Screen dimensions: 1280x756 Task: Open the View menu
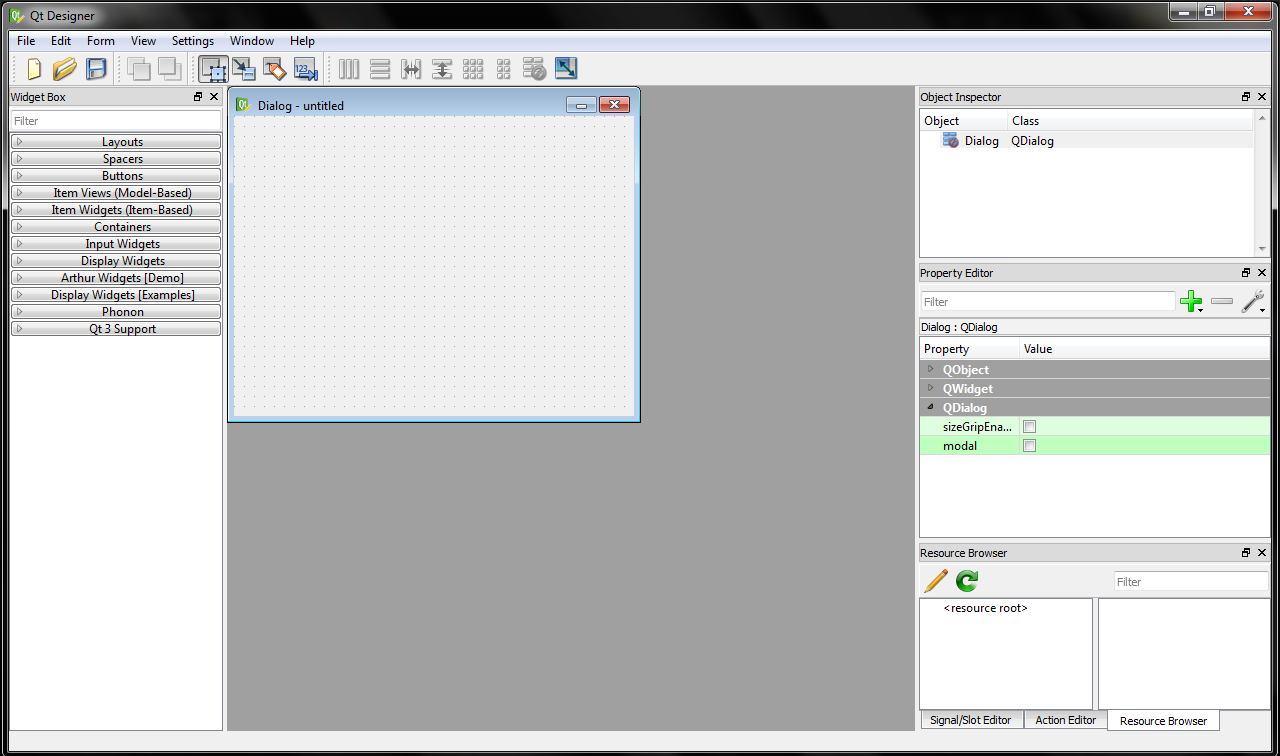[x=144, y=41]
